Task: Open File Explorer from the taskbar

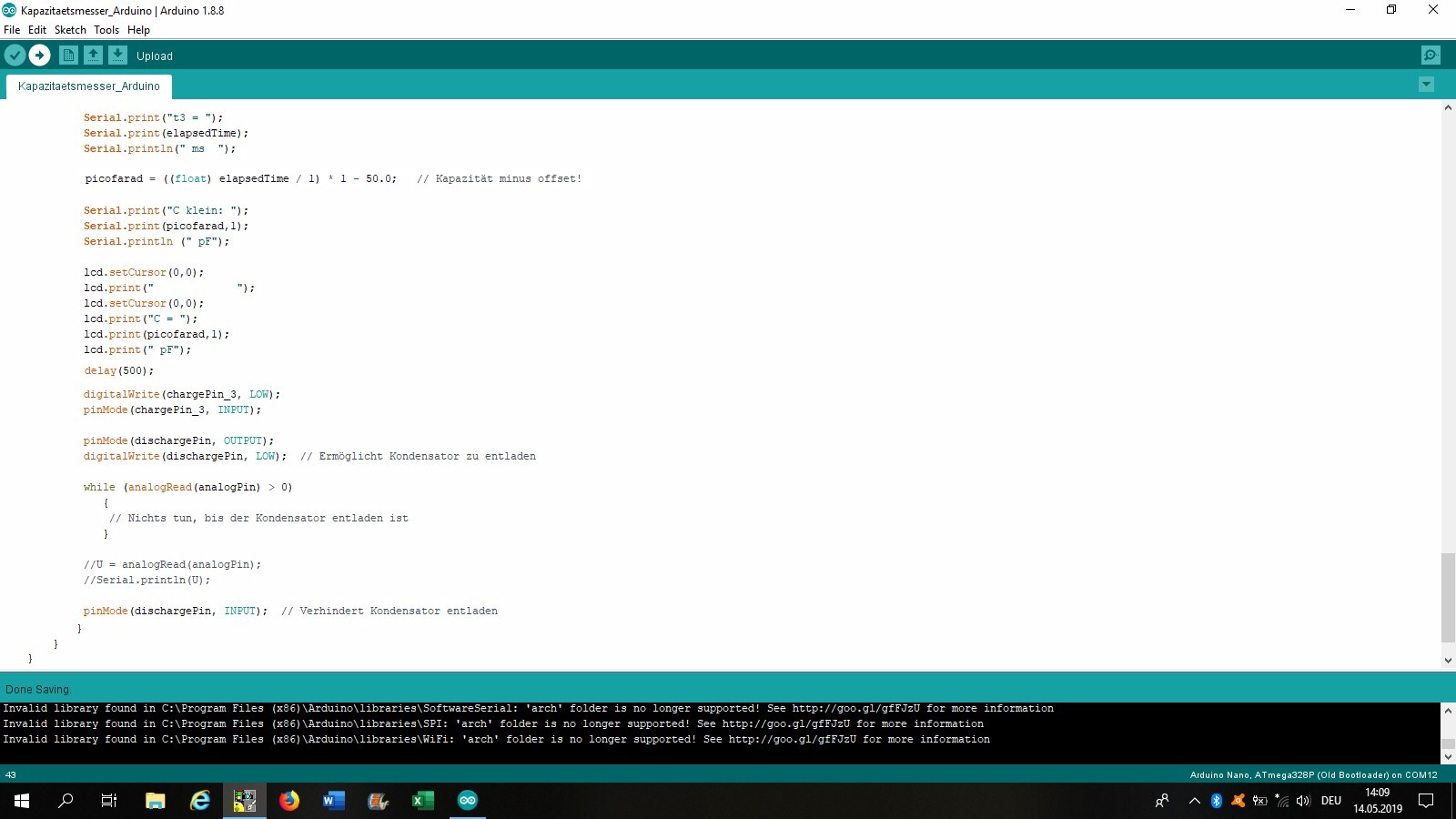Action: [x=156, y=801]
